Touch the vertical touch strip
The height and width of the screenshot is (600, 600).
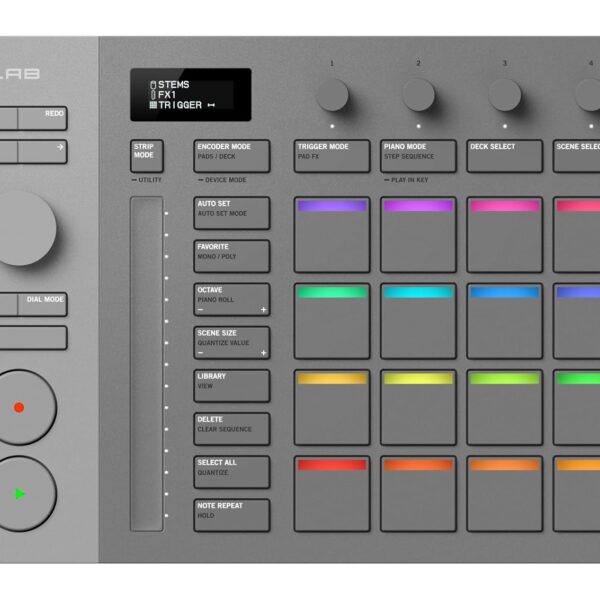click(x=147, y=364)
